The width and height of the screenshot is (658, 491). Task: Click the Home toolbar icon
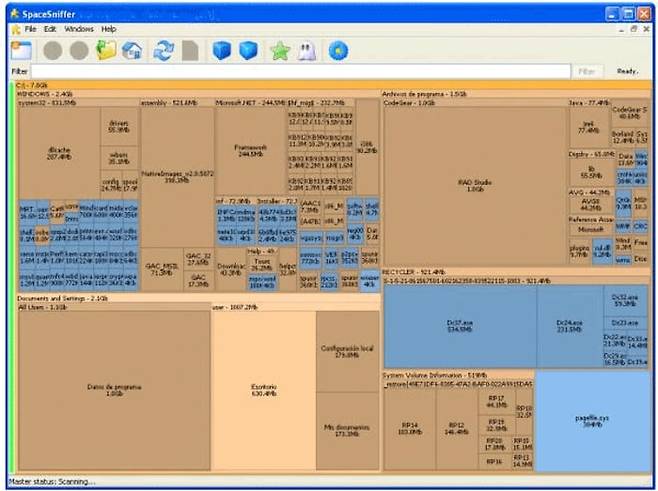[x=131, y=50]
